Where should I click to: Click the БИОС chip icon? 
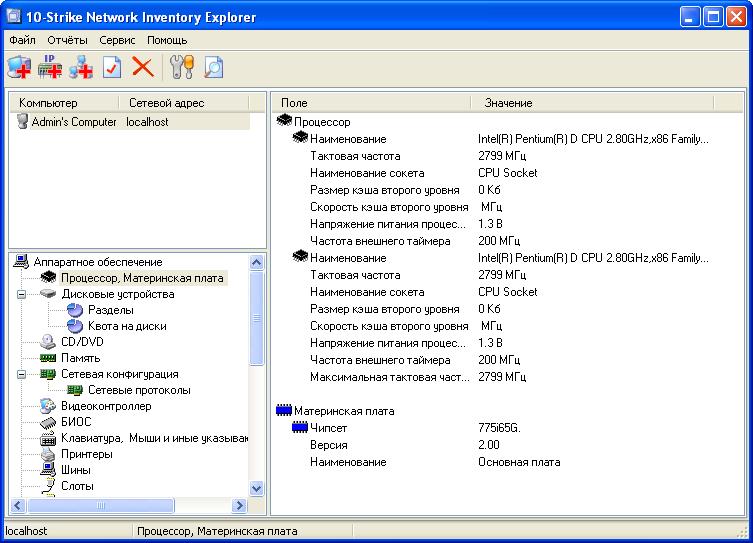(x=48, y=422)
